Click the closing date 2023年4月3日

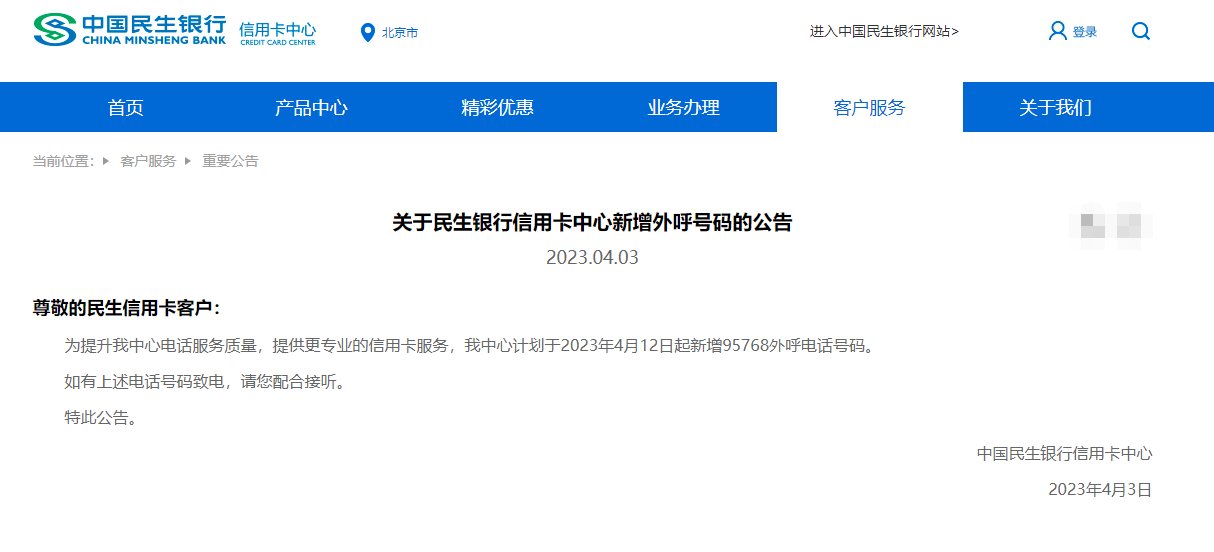point(1100,490)
